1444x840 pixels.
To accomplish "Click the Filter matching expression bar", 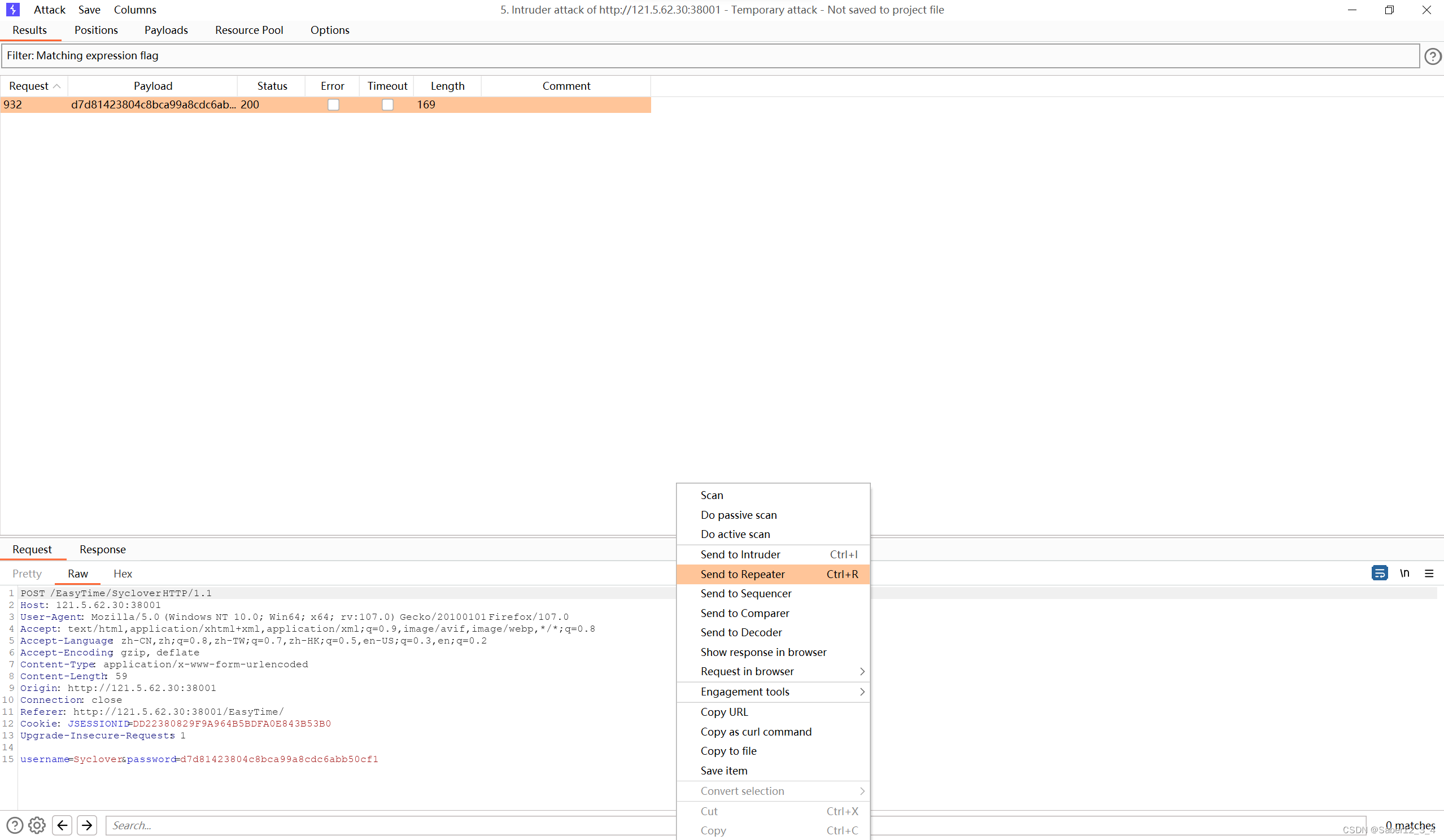I will [709, 55].
